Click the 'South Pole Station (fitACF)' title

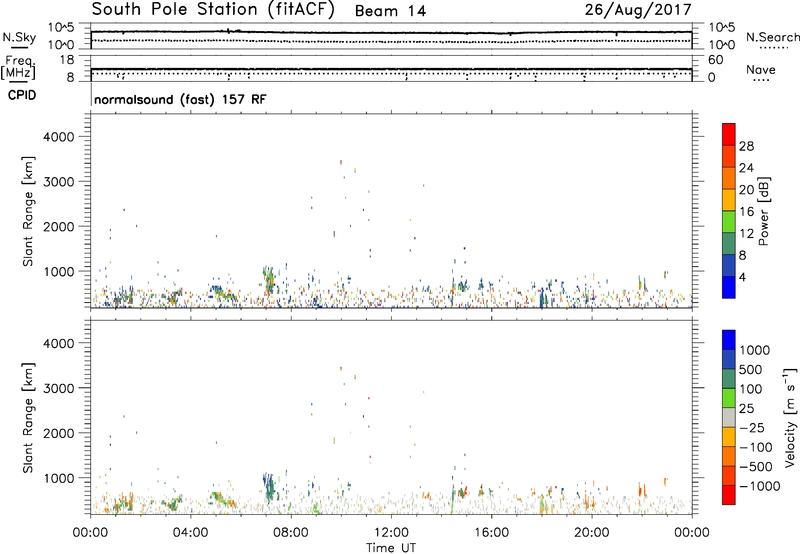[x=213, y=10]
